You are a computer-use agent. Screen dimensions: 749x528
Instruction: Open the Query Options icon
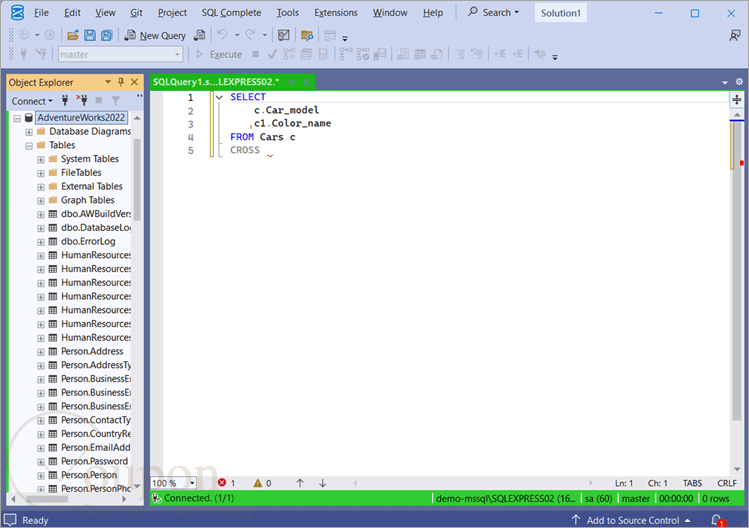click(x=306, y=54)
